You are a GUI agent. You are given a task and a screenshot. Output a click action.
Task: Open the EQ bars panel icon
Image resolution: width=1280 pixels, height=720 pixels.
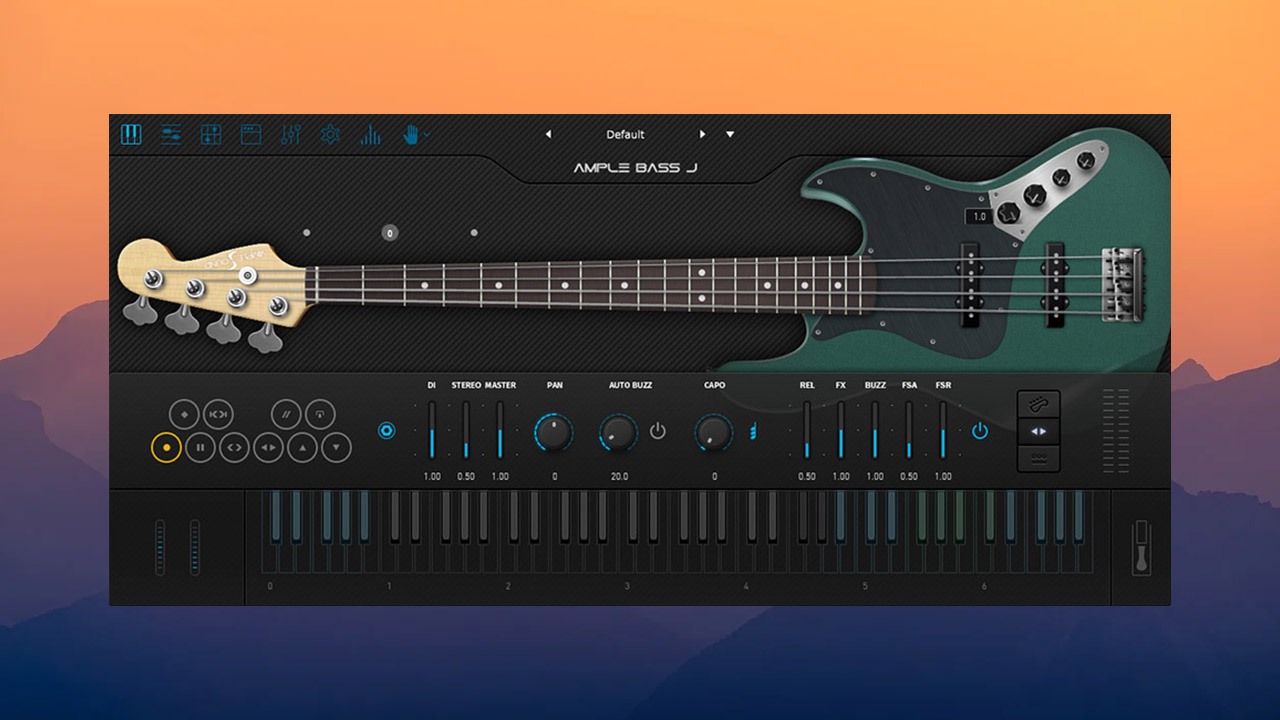(370, 135)
